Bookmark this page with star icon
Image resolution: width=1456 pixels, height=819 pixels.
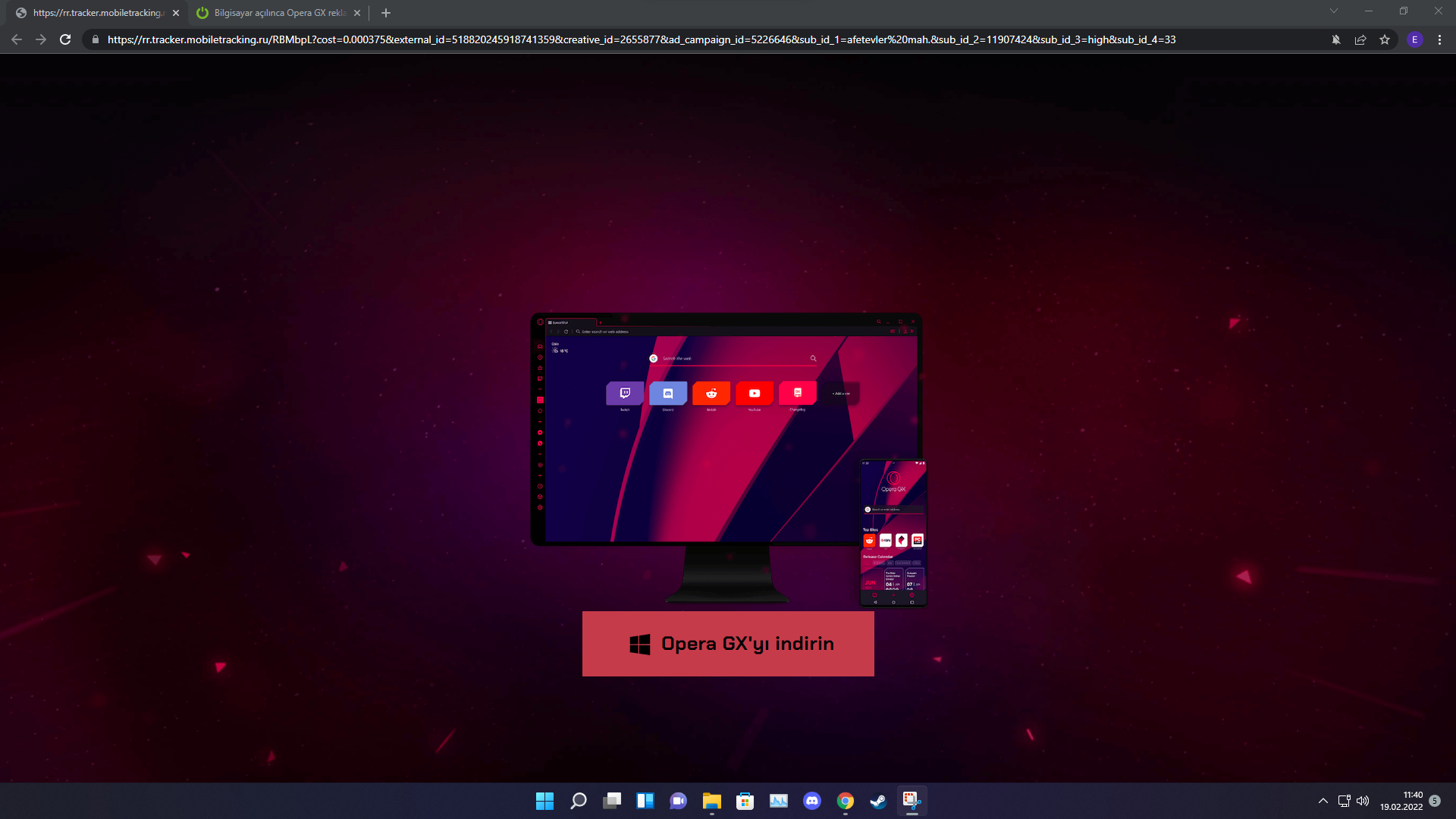1385,39
